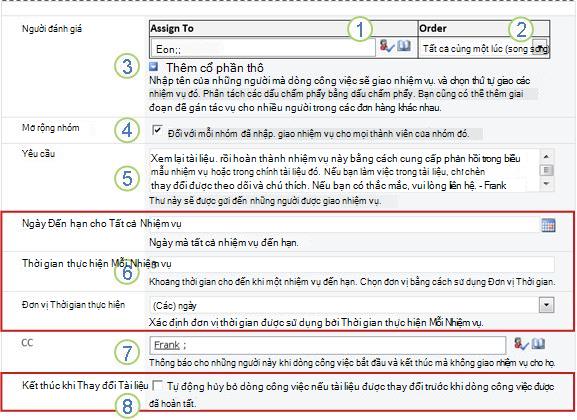Click the 'Kết thúc khi Thay đổi Tài liệu' label
The image size is (577, 420).
pyautogui.click(x=85, y=385)
